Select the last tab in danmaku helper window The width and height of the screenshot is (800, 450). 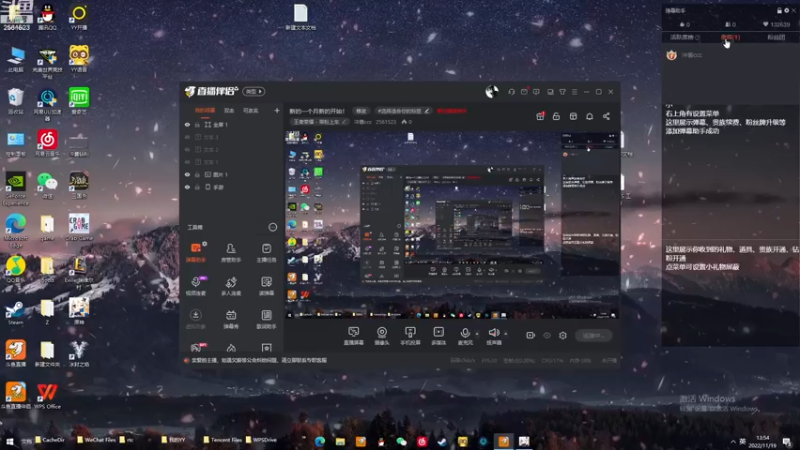[776, 37]
